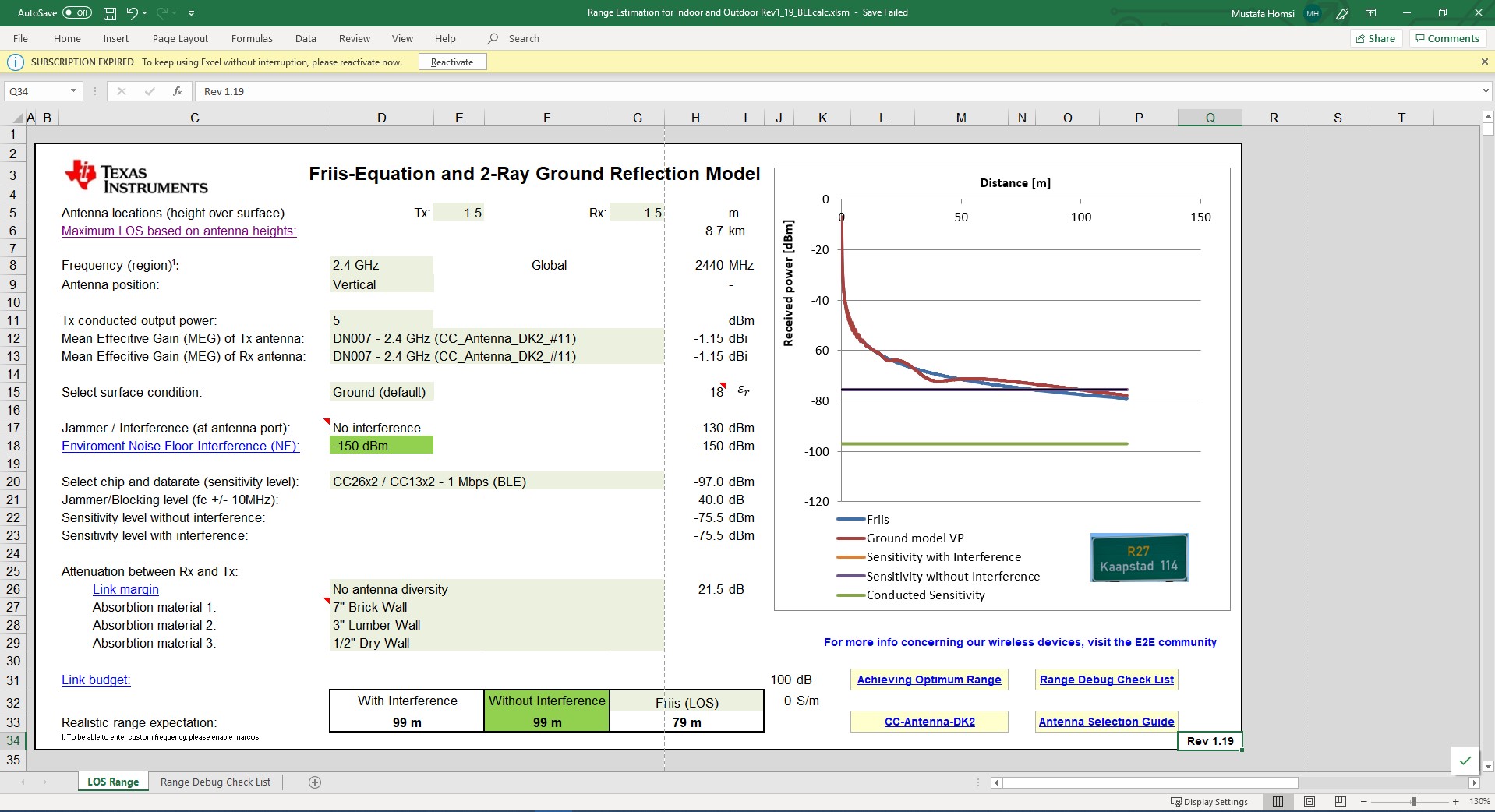This screenshot has height=812, width=1495.
Task: Select the Ground (default) surface cell
Action: click(x=381, y=392)
